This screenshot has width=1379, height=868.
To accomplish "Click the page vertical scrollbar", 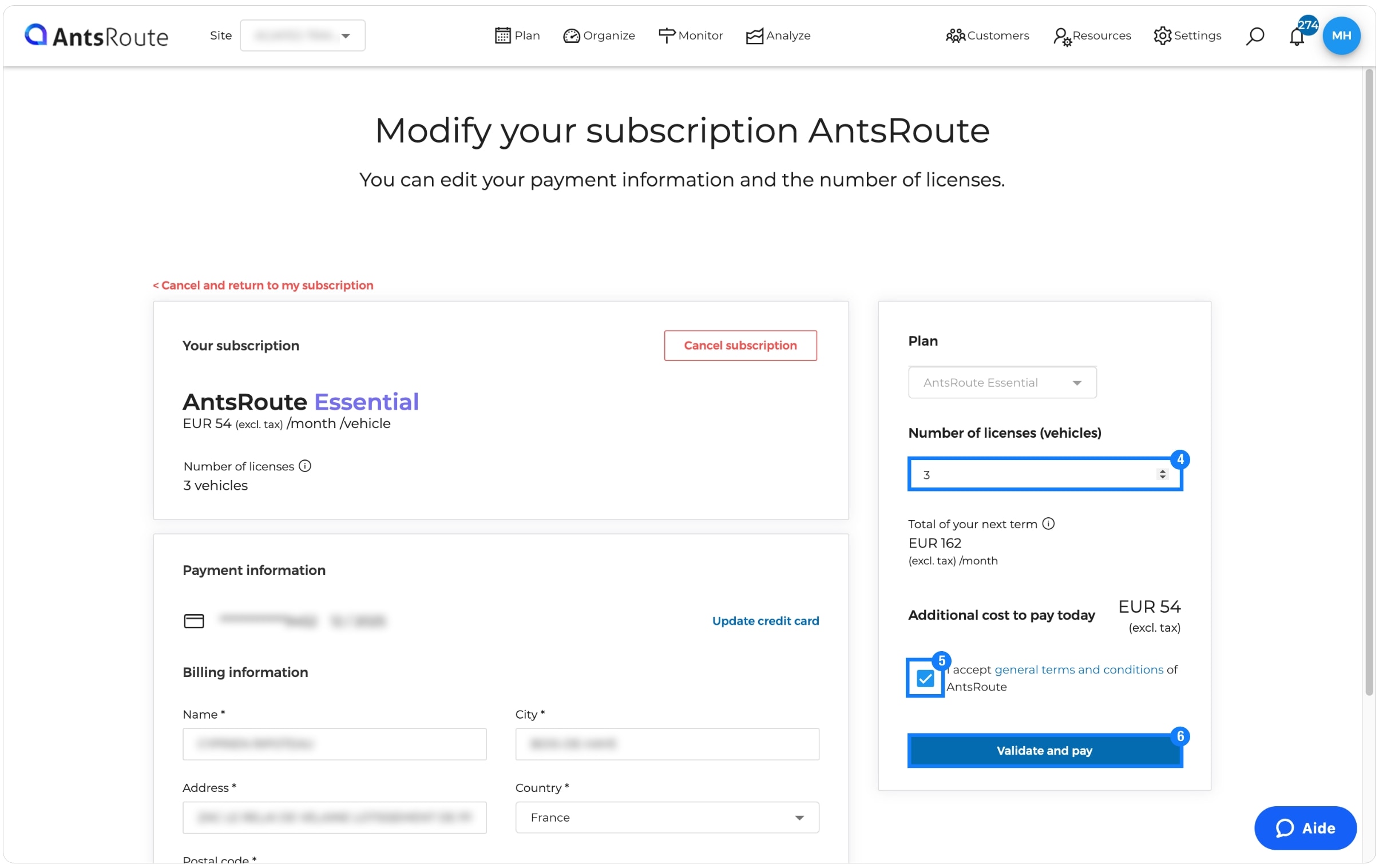I will 1369,381.
